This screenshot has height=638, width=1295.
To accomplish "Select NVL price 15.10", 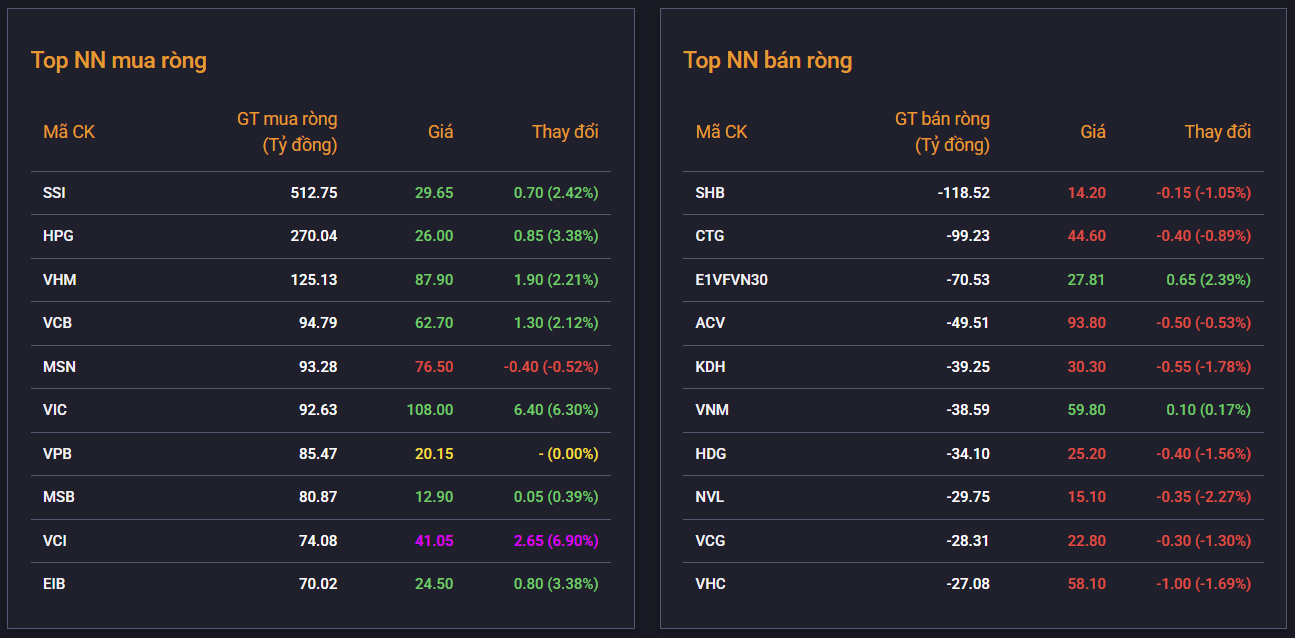I will 1087,497.
